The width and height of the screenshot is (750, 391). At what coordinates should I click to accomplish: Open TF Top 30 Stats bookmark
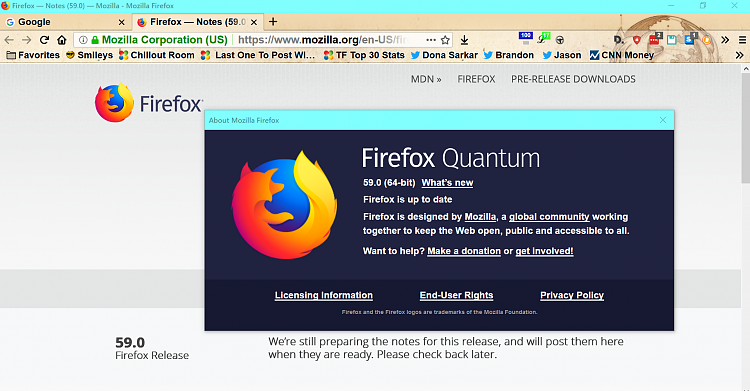[x=364, y=55]
